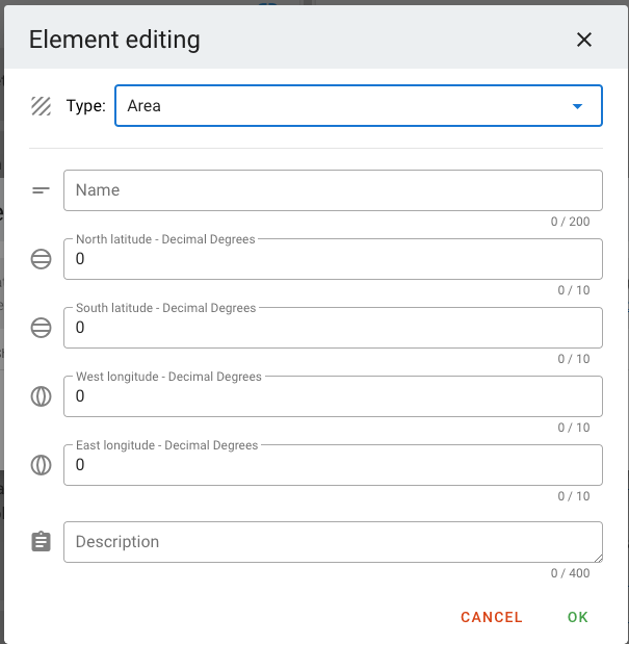
Task: Click the East longitude globe icon
Action: click(41, 465)
